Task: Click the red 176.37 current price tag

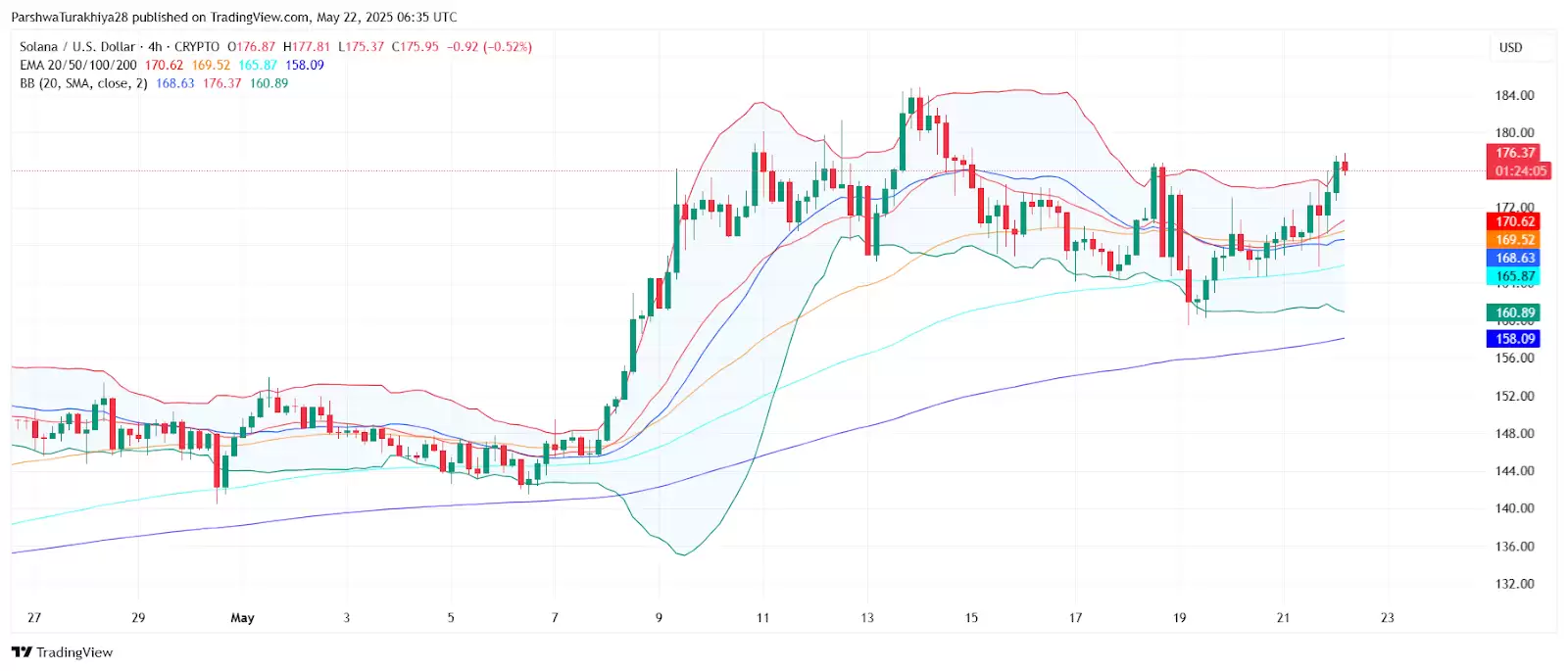Action: tap(1514, 153)
